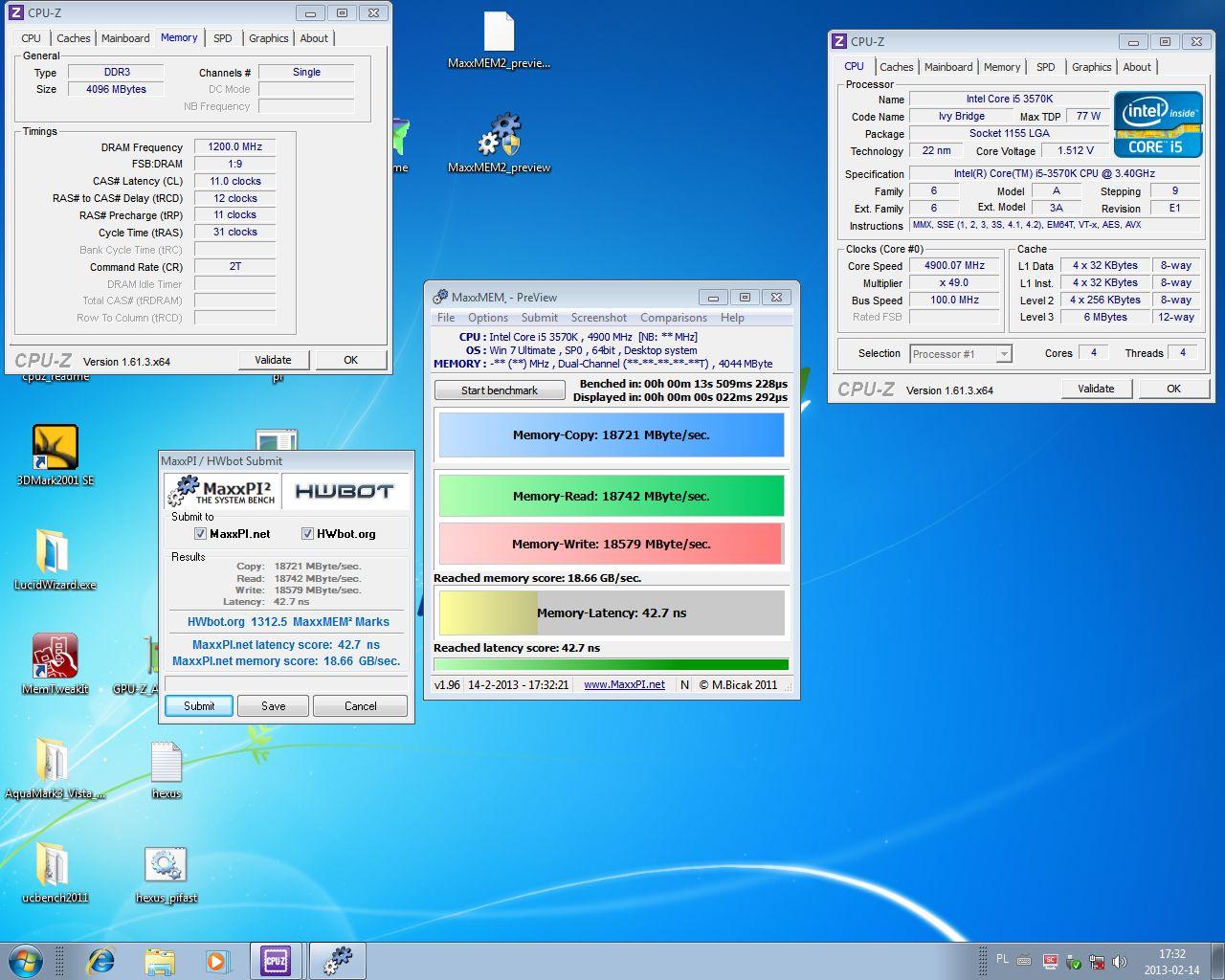
Task: Launch 3DMark2001 SE shortcut
Action: click(x=56, y=455)
